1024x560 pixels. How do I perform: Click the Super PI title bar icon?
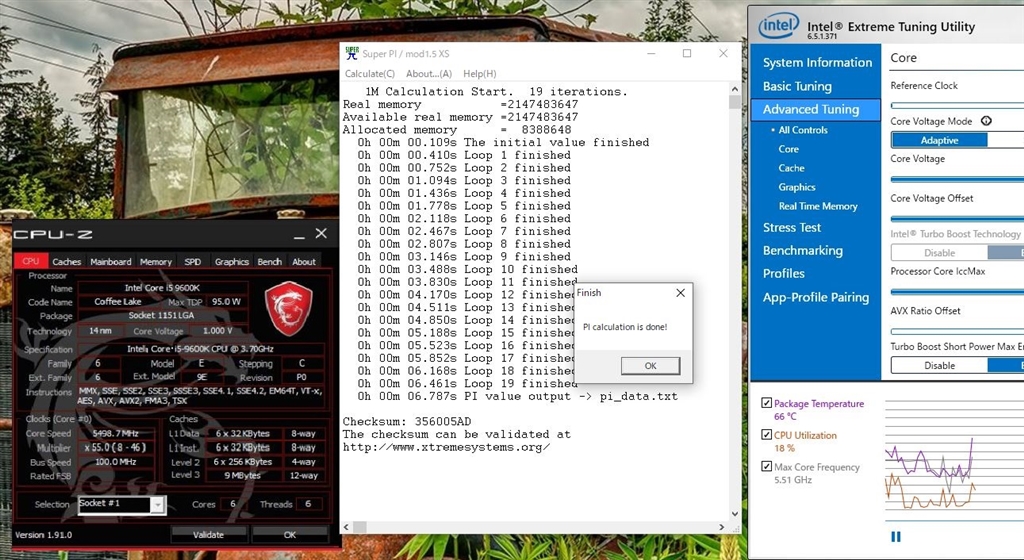(x=352, y=54)
